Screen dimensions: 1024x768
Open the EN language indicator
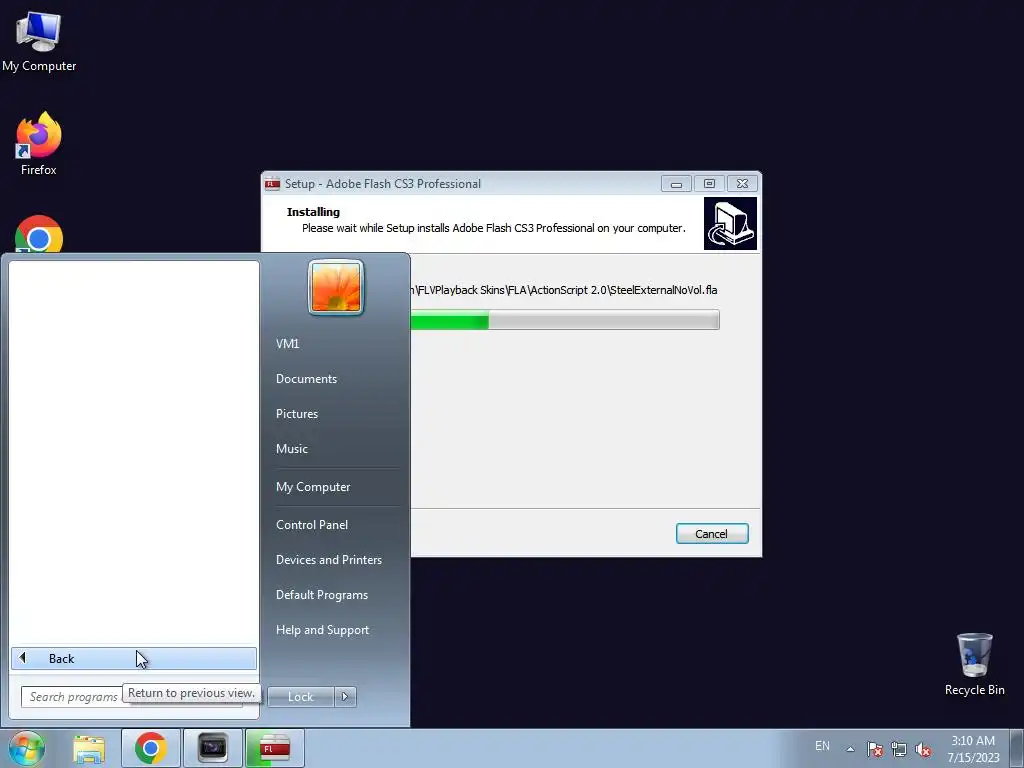click(x=822, y=746)
